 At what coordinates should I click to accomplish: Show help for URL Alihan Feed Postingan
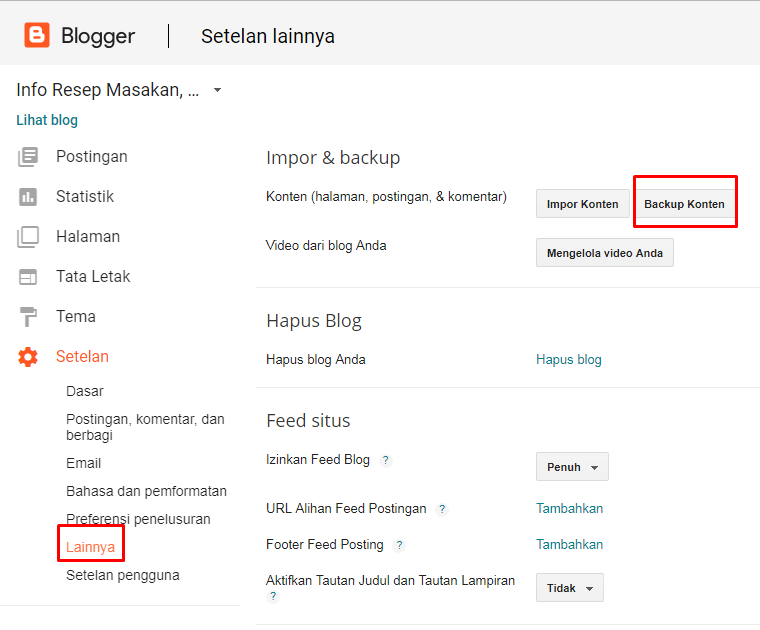point(442,509)
